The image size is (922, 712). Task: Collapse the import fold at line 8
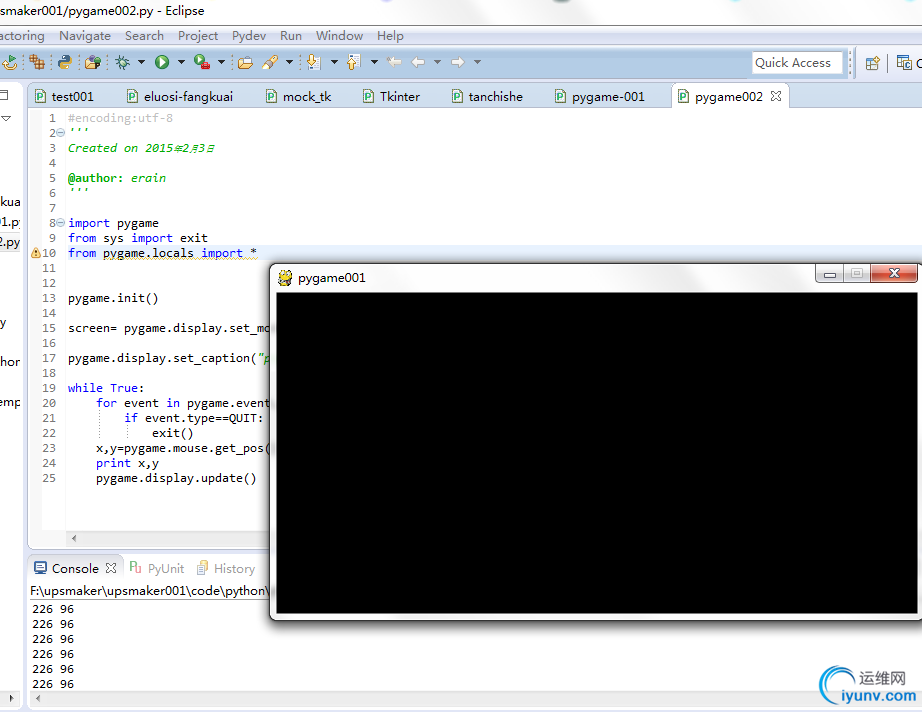61,223
